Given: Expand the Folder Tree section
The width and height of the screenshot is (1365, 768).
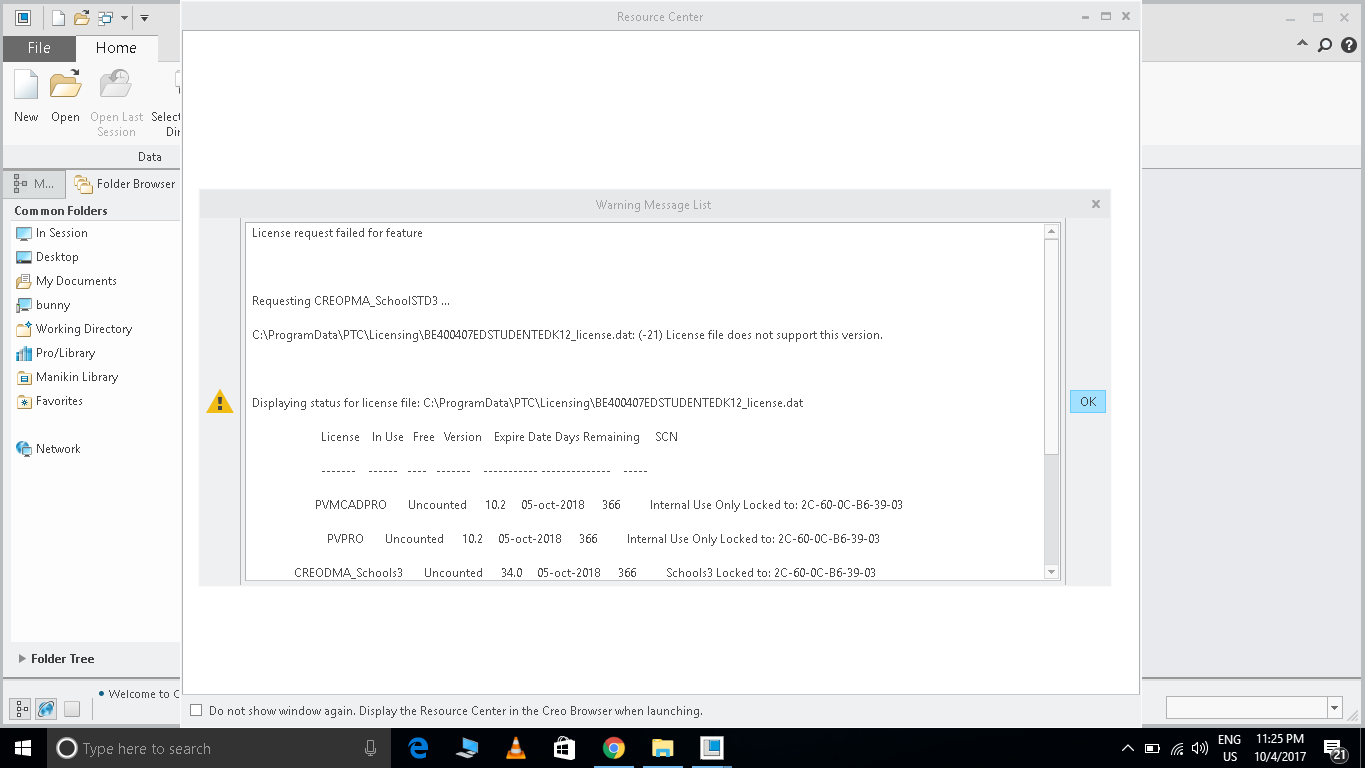Looking at the screenshot, I should tap(21, 658).
